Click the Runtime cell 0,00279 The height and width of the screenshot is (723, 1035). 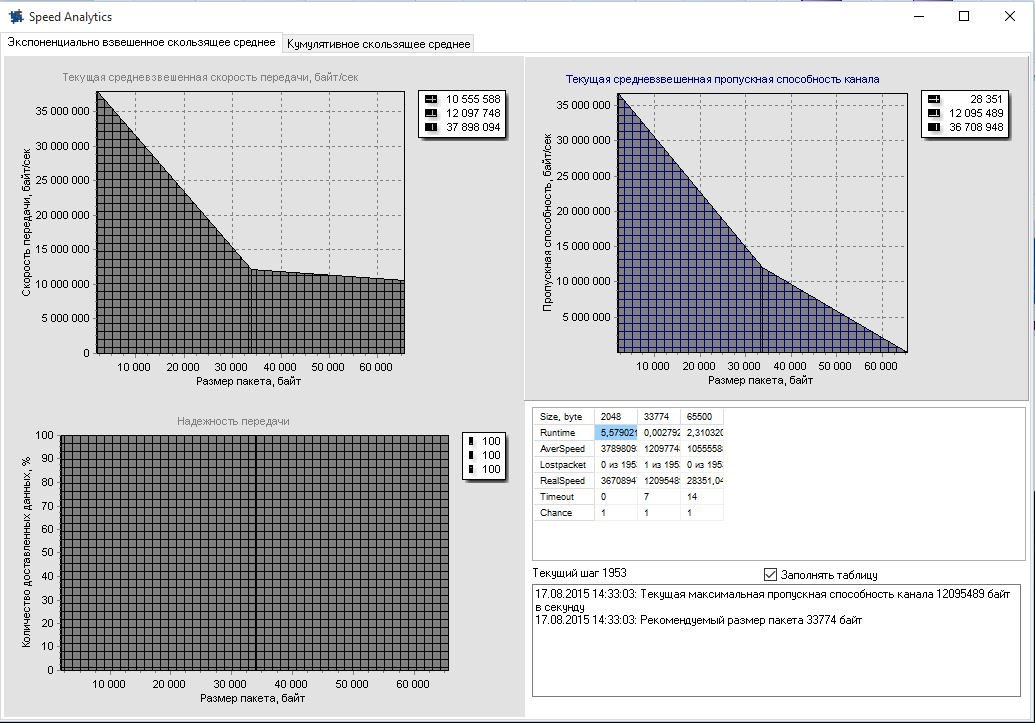pos(659,432)
